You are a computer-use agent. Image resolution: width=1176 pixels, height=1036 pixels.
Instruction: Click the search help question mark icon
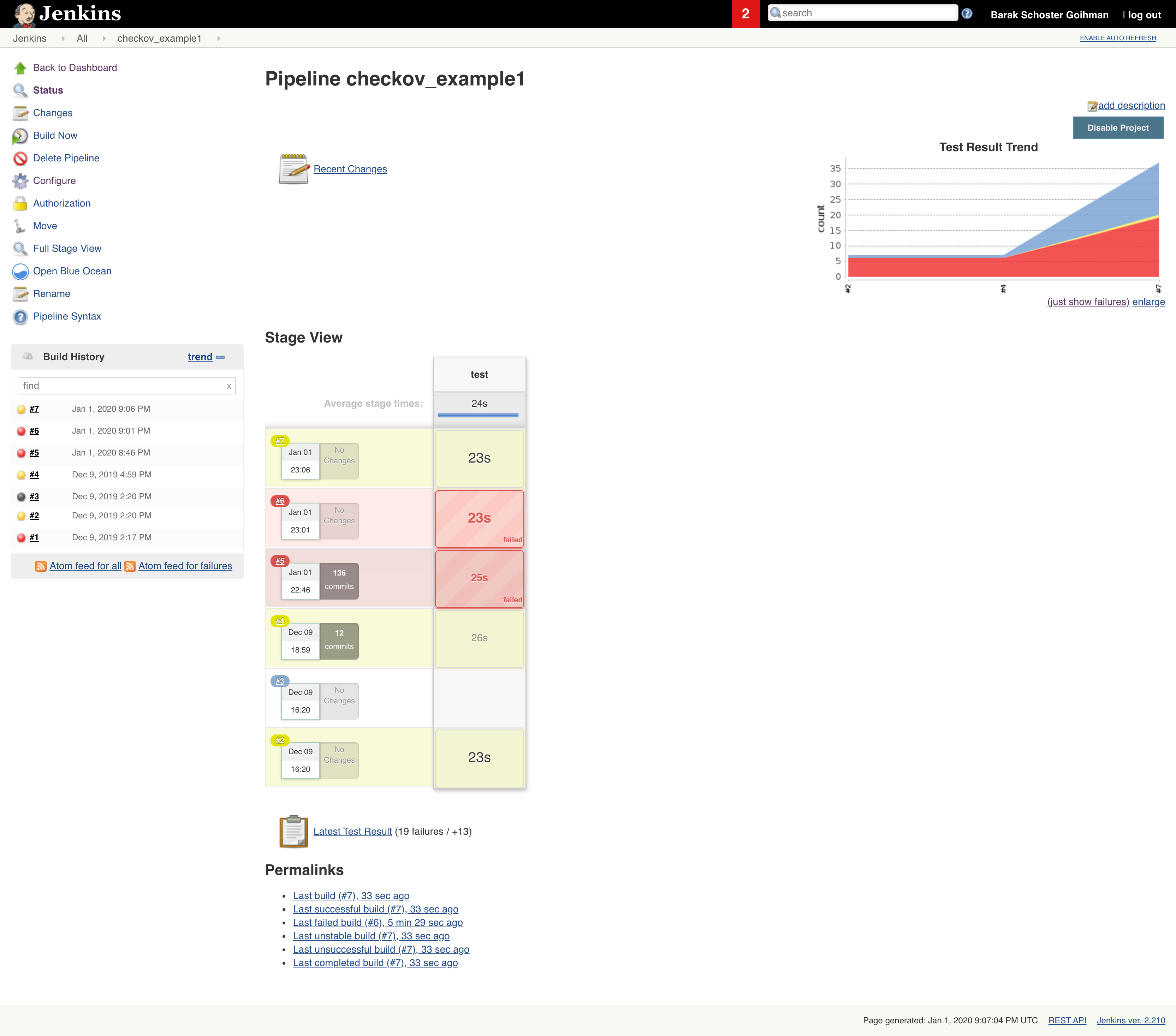[x=967, y=13]
